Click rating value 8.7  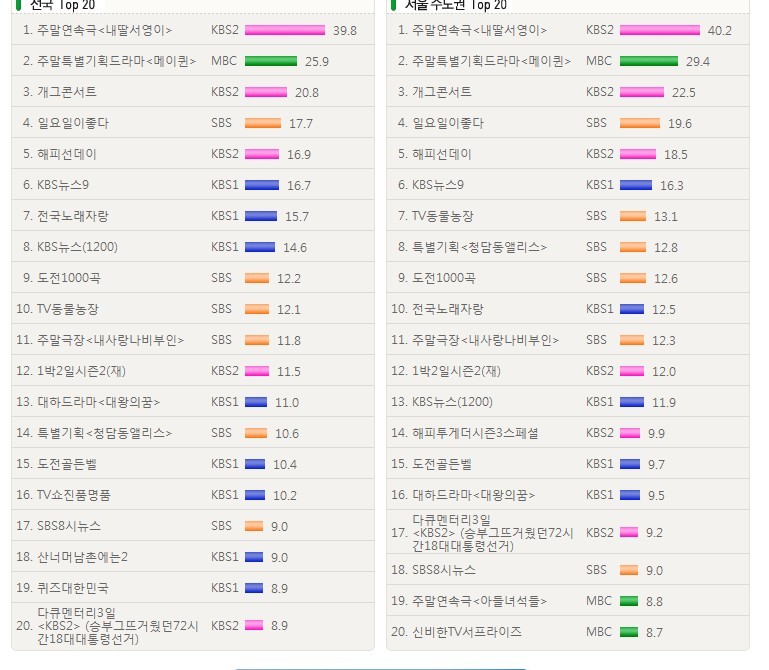[x=654, y=632]
